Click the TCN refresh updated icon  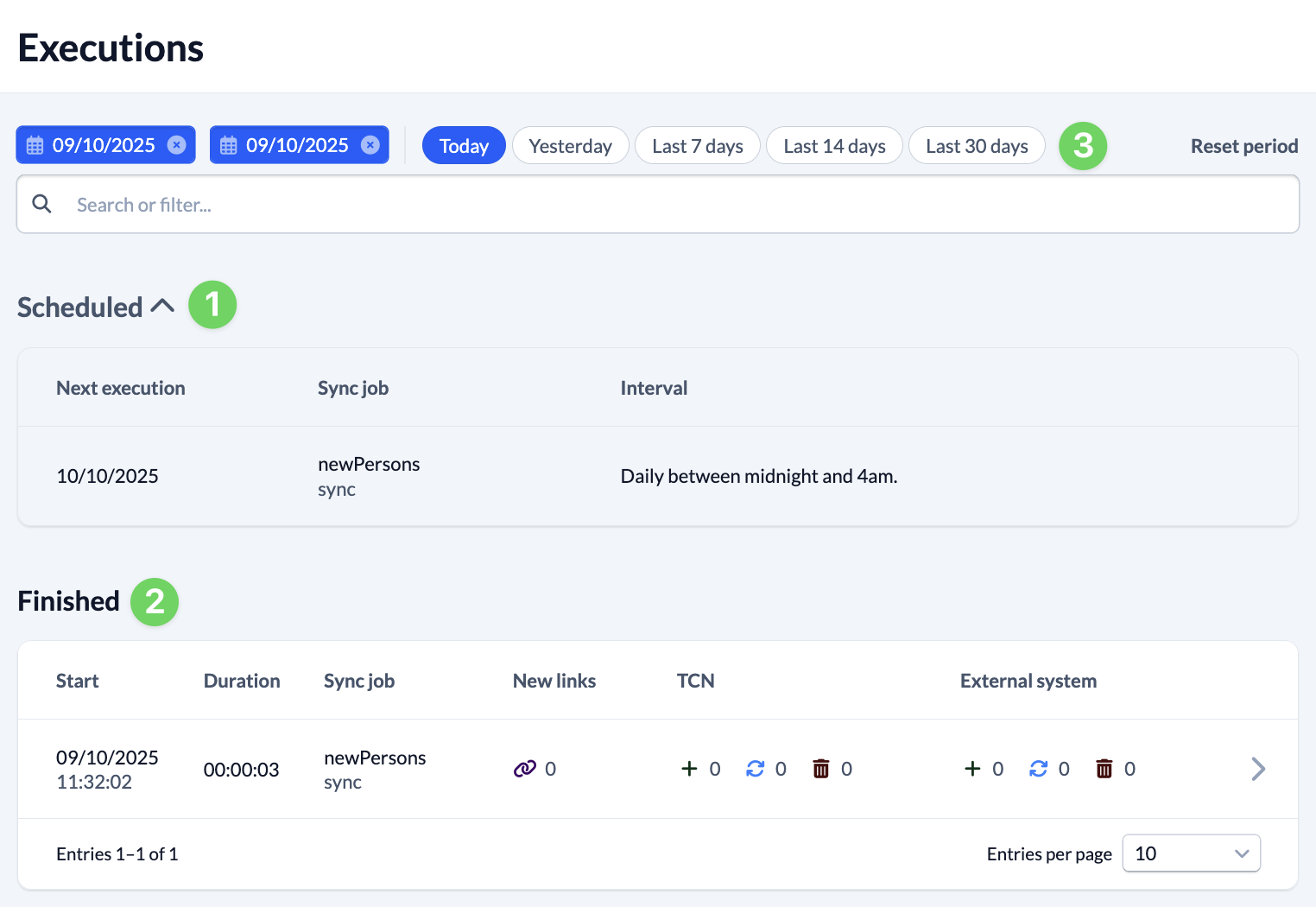point(756,769)
